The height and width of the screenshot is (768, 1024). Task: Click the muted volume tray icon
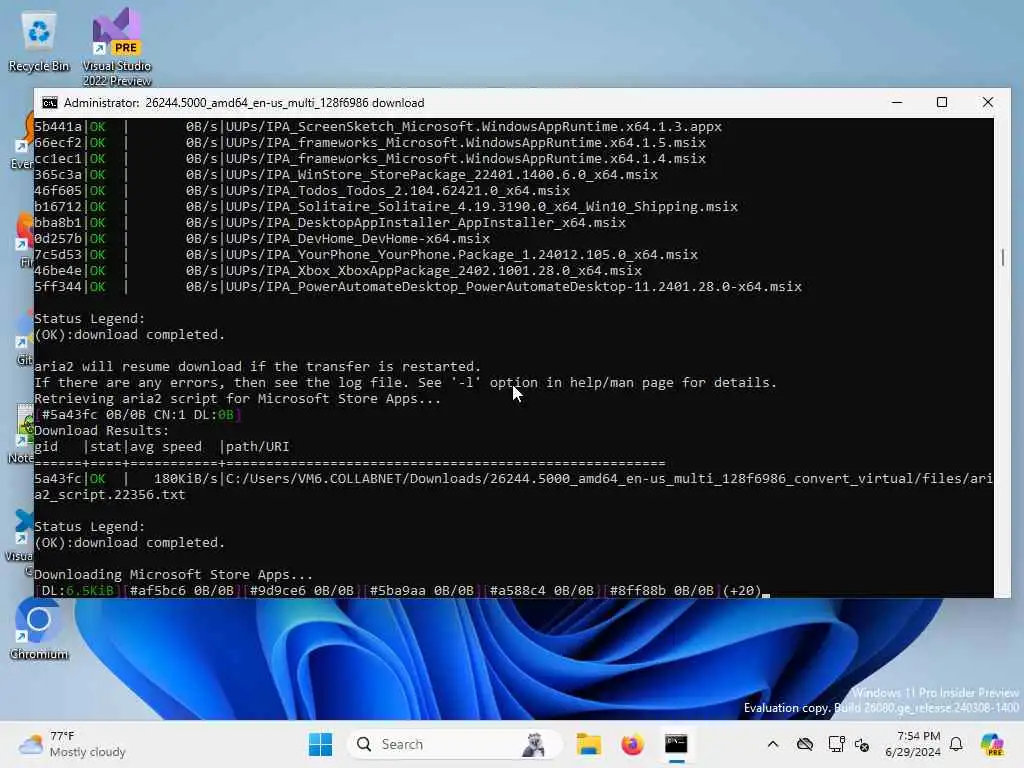coord(861,744)
